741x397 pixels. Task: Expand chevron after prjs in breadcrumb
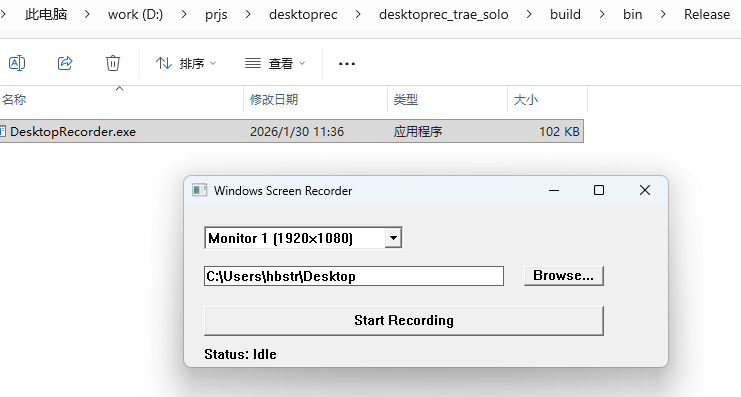point(248,15)
